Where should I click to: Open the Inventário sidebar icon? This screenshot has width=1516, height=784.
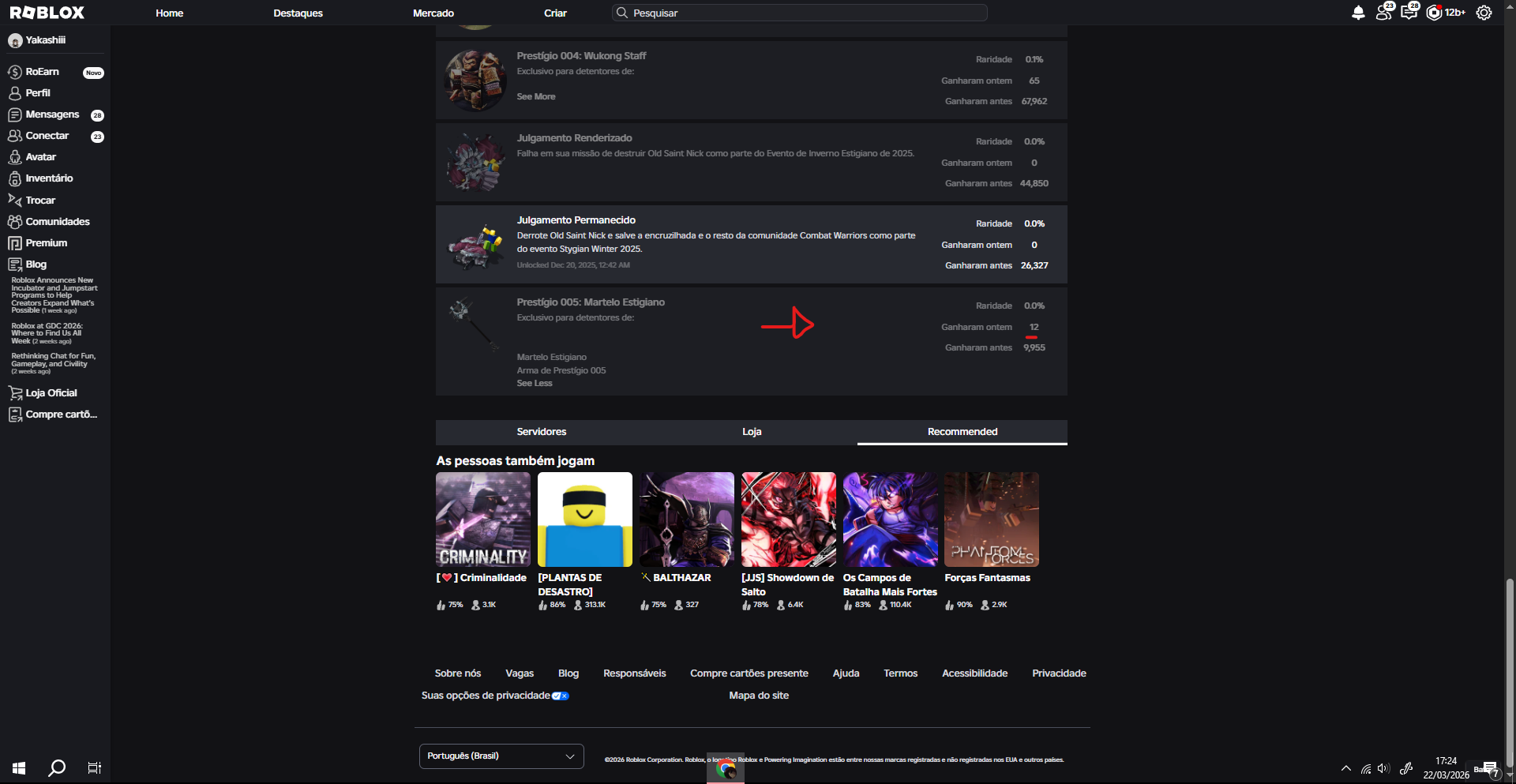point(15,178)
